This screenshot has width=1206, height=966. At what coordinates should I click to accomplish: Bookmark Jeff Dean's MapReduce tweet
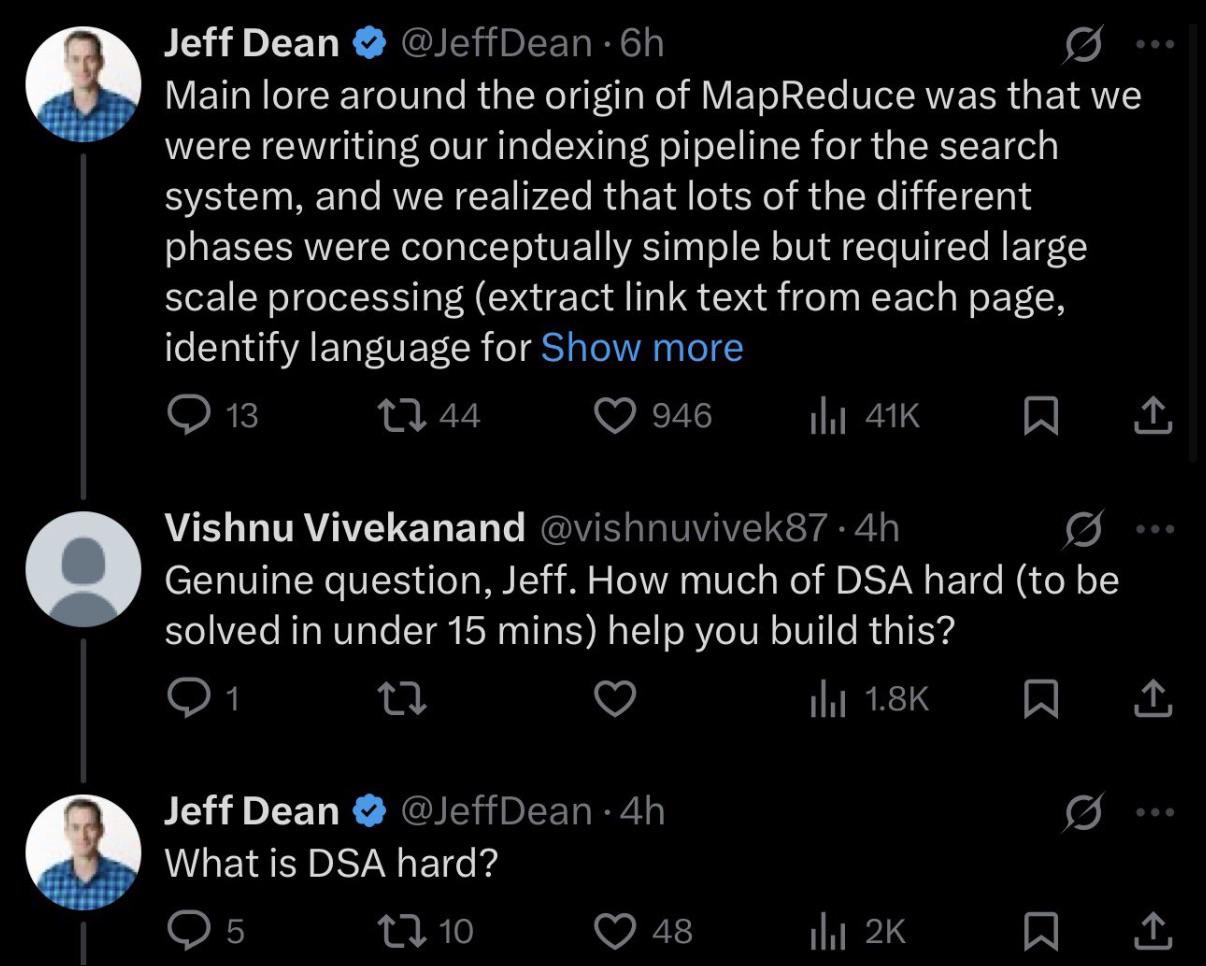(x=1042, y=417)
